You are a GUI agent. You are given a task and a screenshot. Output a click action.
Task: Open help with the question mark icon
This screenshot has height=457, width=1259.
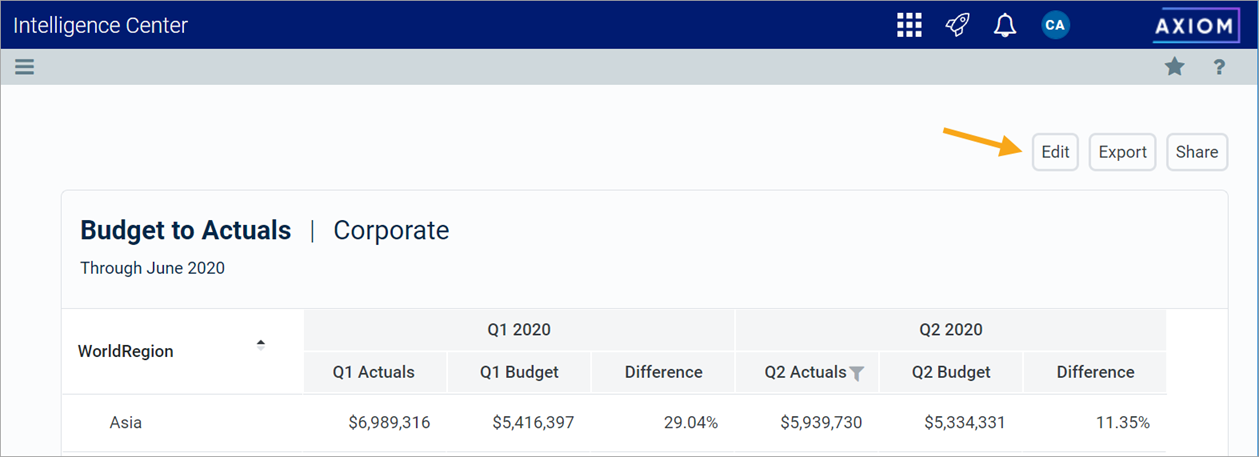point(1219,67)
